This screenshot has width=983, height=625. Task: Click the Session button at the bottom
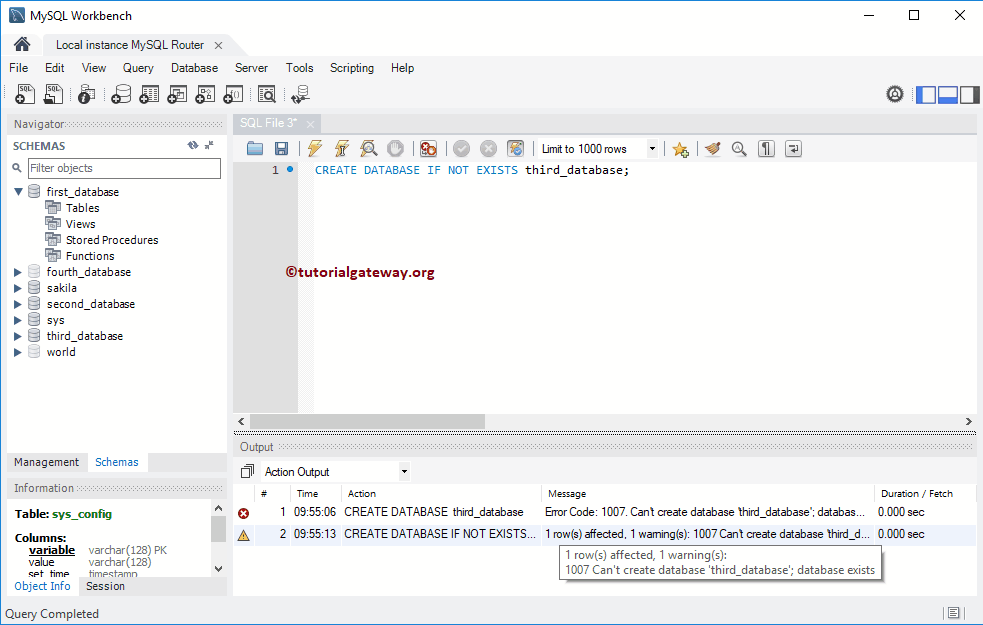click(105, 586)
